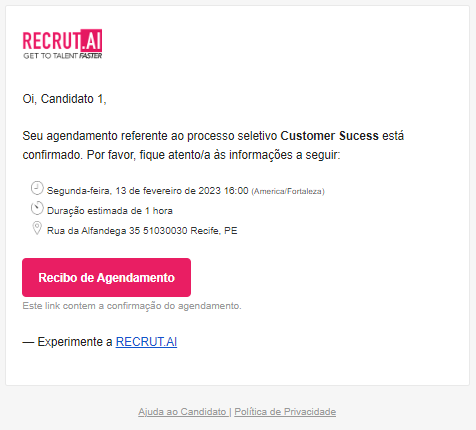Click the GET TO TALENT FASTER tagline
The width and height of the screenshot is (476, 430).
[63, 56]
